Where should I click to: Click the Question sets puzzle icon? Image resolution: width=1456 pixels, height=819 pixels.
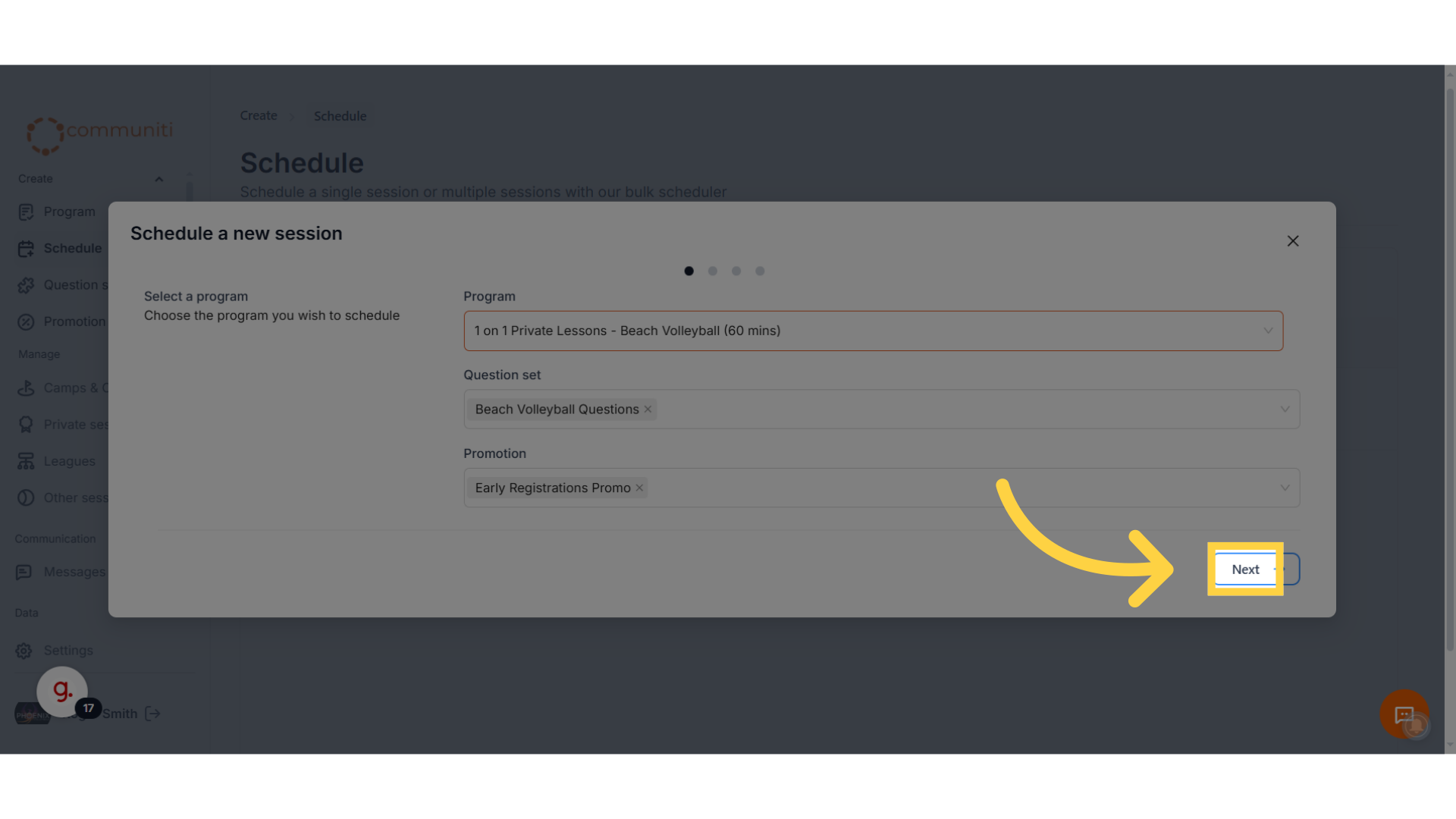coord(26,285)
